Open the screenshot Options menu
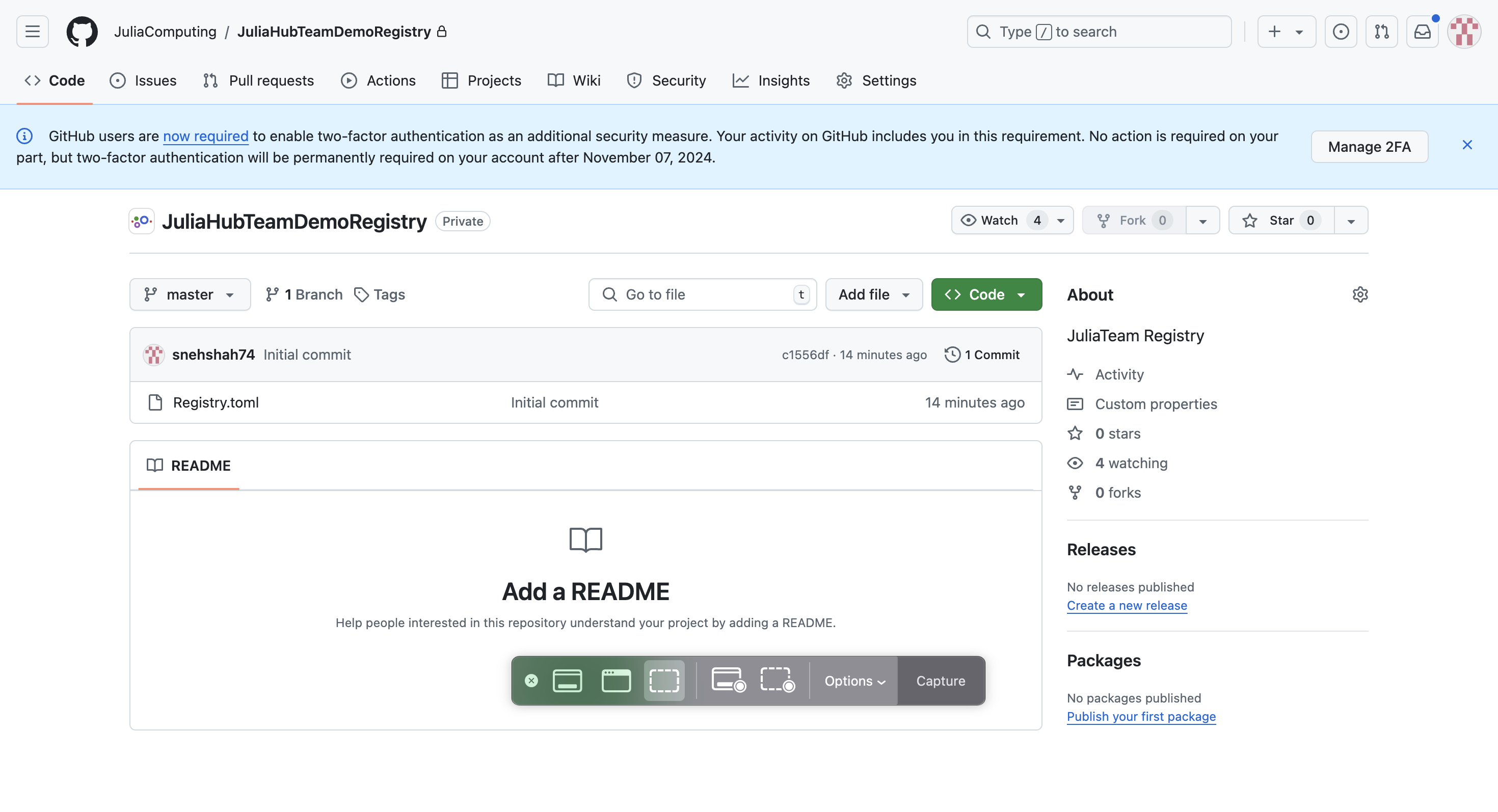Image resolution: width=1498 pixels, height=812 pixels. 854,681
